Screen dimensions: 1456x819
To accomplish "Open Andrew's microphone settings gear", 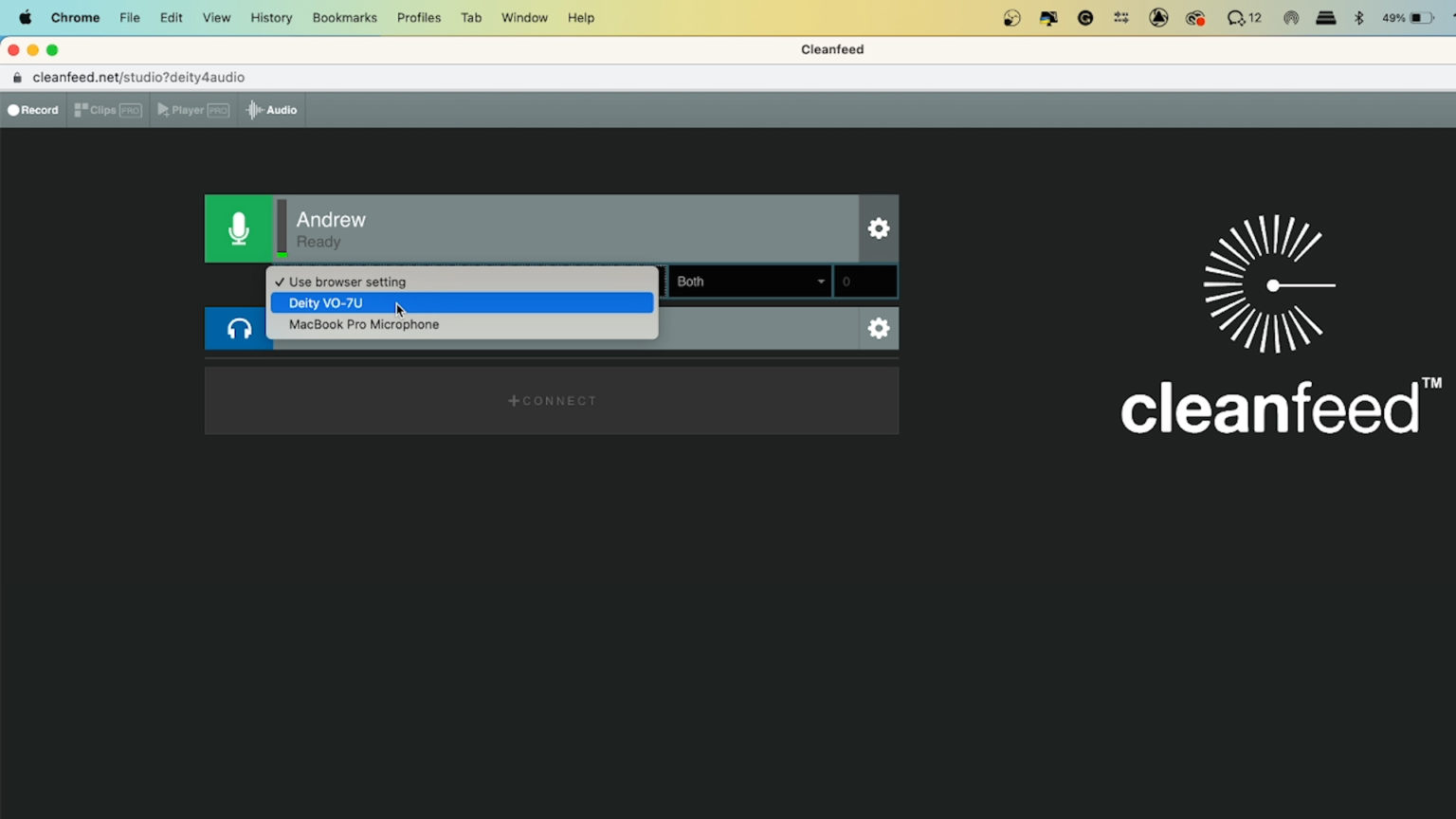I will (x=879, y=228).
